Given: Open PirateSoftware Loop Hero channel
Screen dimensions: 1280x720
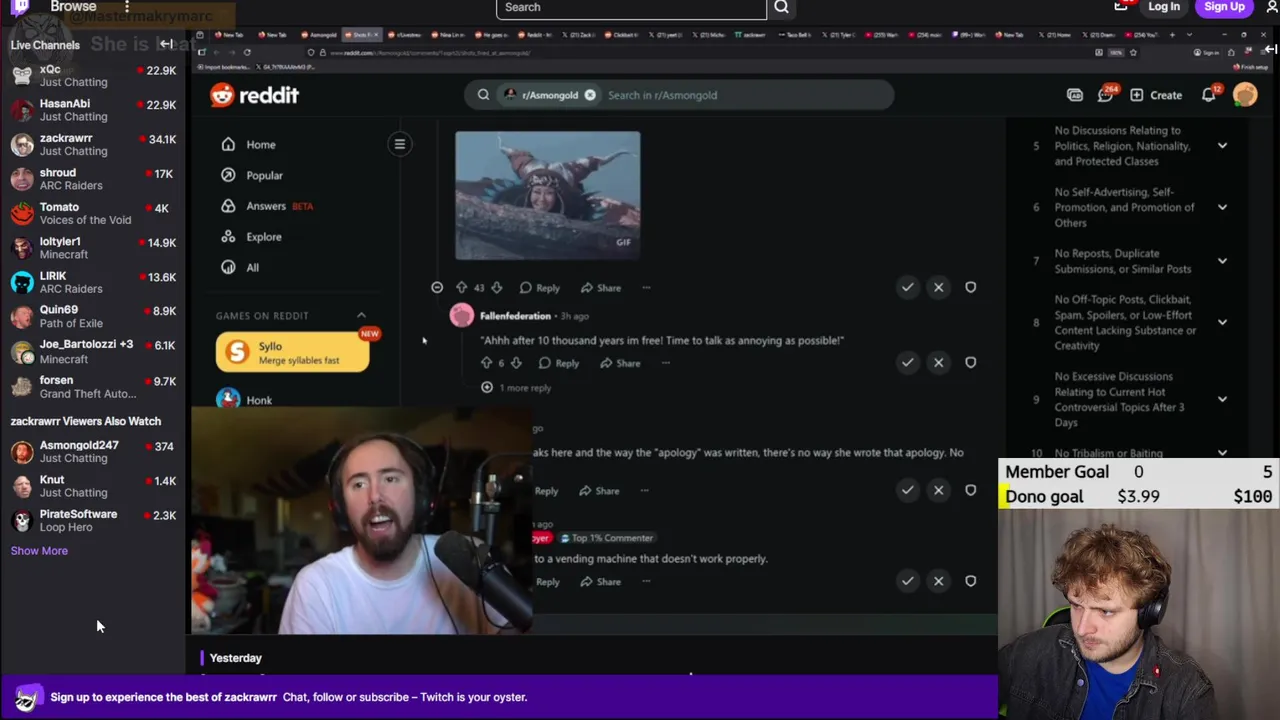Looking at the screenshot, I should pos(92,521).
